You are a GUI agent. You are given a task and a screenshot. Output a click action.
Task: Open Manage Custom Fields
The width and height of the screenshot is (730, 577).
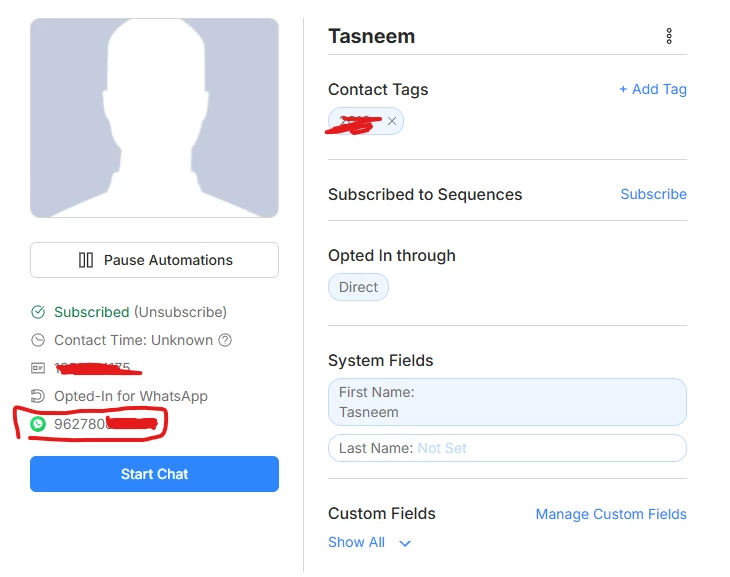(611, 514)
